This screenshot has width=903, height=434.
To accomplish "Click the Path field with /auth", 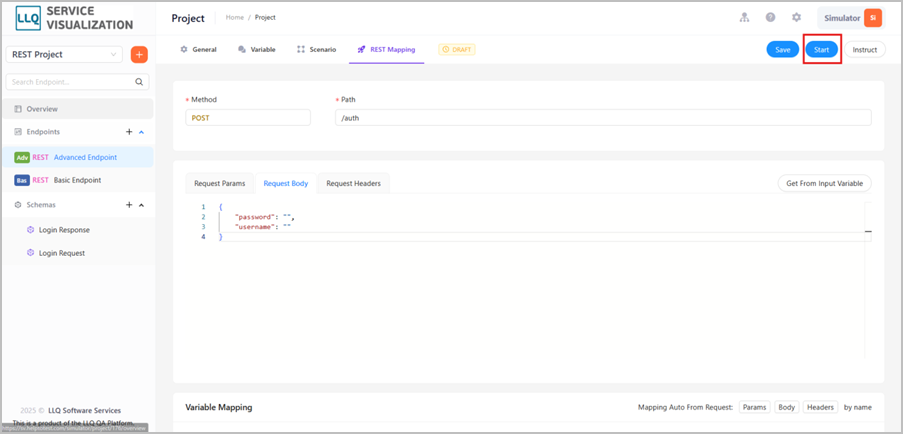I will coord(603,117).
